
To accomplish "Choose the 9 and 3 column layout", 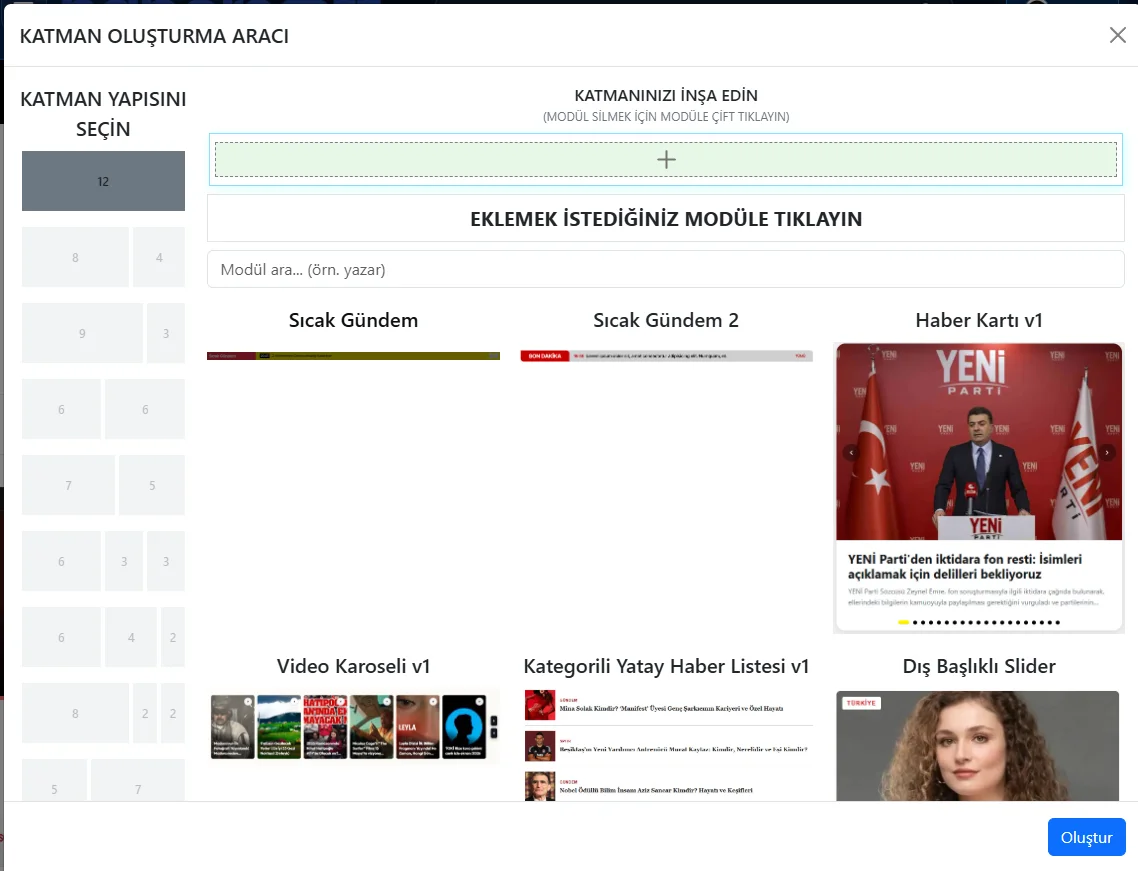I will (x=103, y=333).
